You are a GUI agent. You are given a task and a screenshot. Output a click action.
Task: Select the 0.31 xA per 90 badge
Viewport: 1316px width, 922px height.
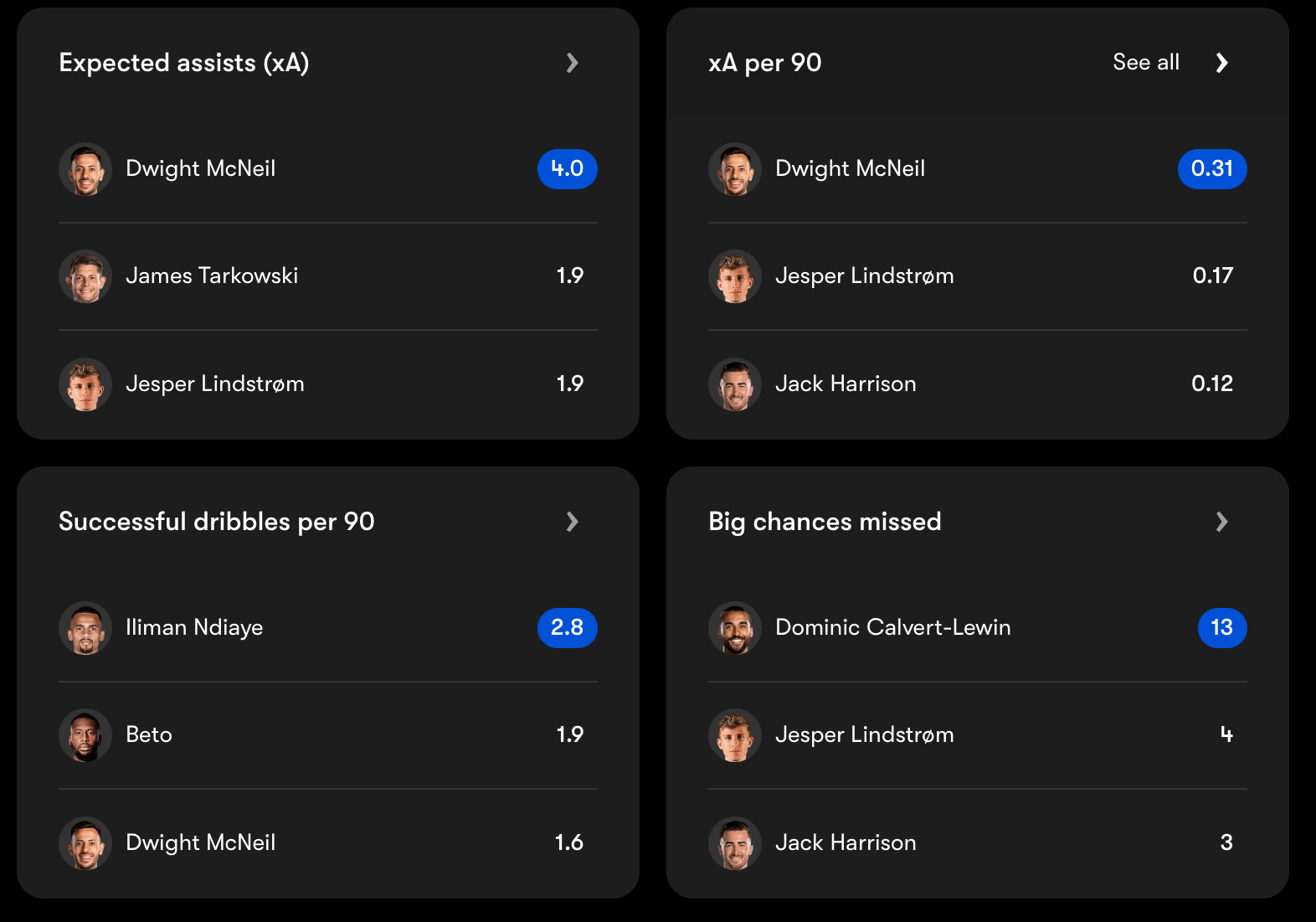(x=1211, y=169)
